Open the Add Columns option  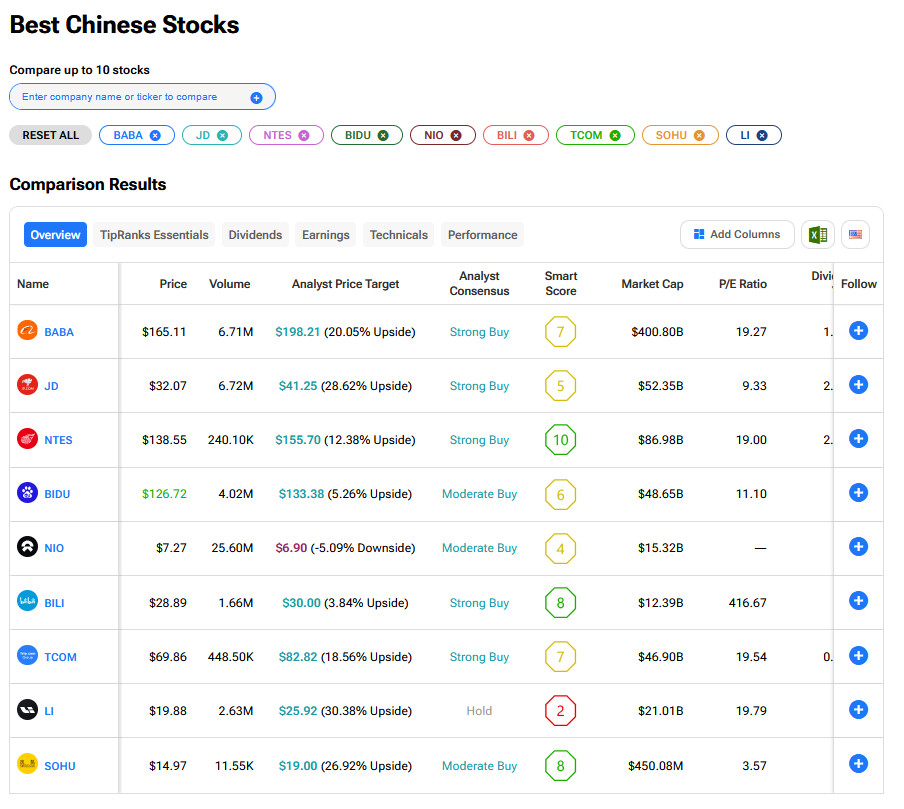point(737,235)
